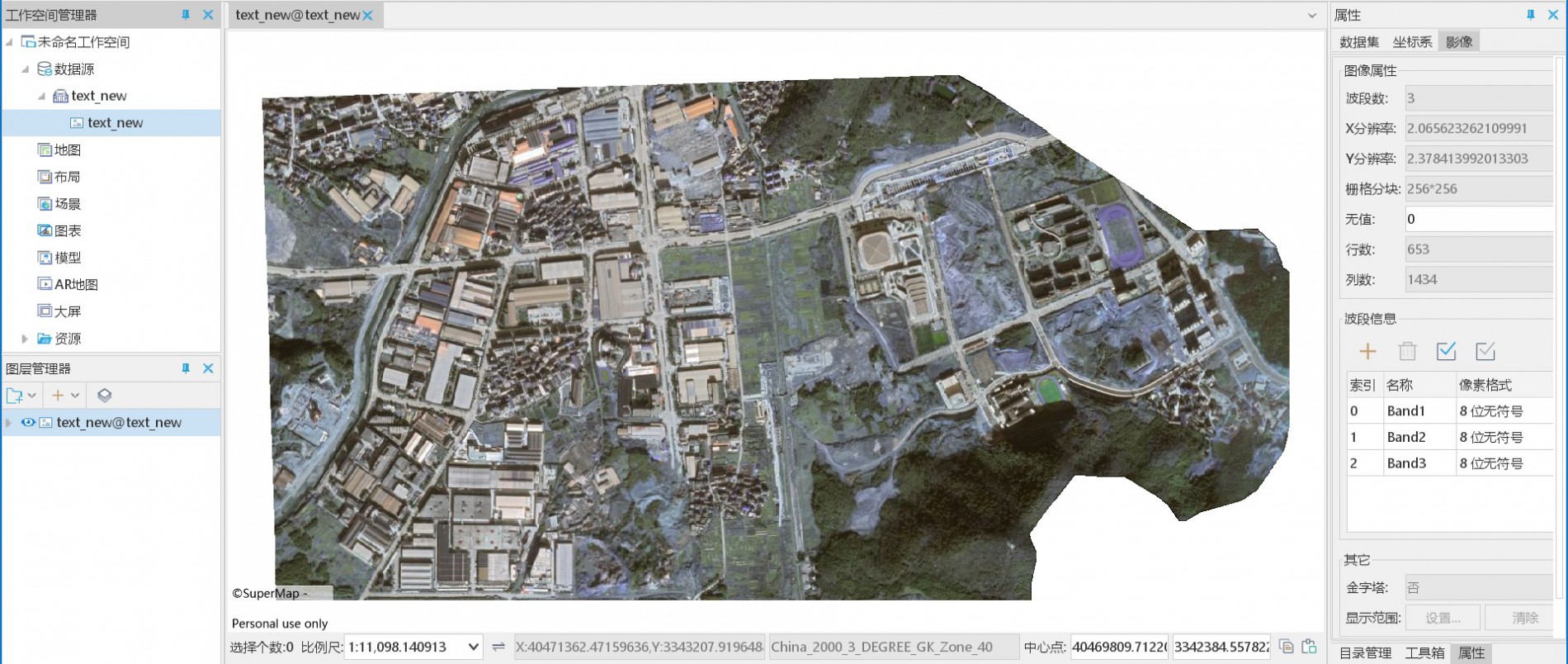Image resolution: width=1568 pixels, height=664 pixels.
Task: Click the center point X input field
Action: pyautogui.click(x=1119, y=647)
